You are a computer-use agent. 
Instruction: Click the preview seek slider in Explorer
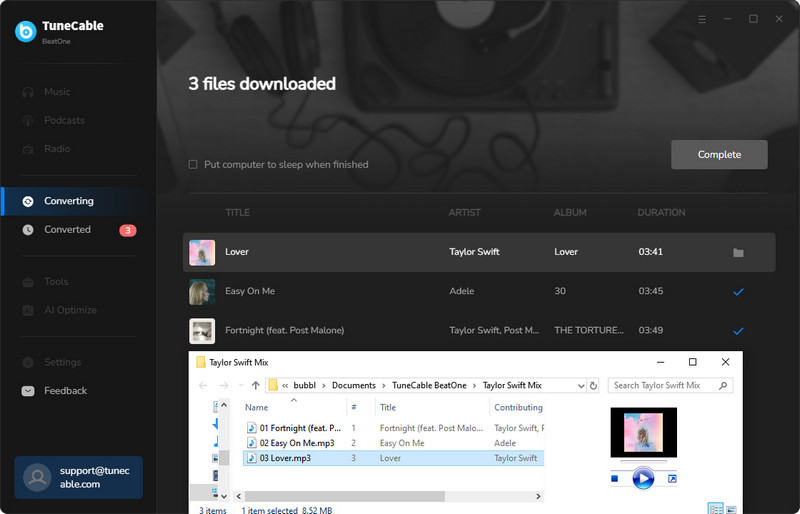coord(643,461)
